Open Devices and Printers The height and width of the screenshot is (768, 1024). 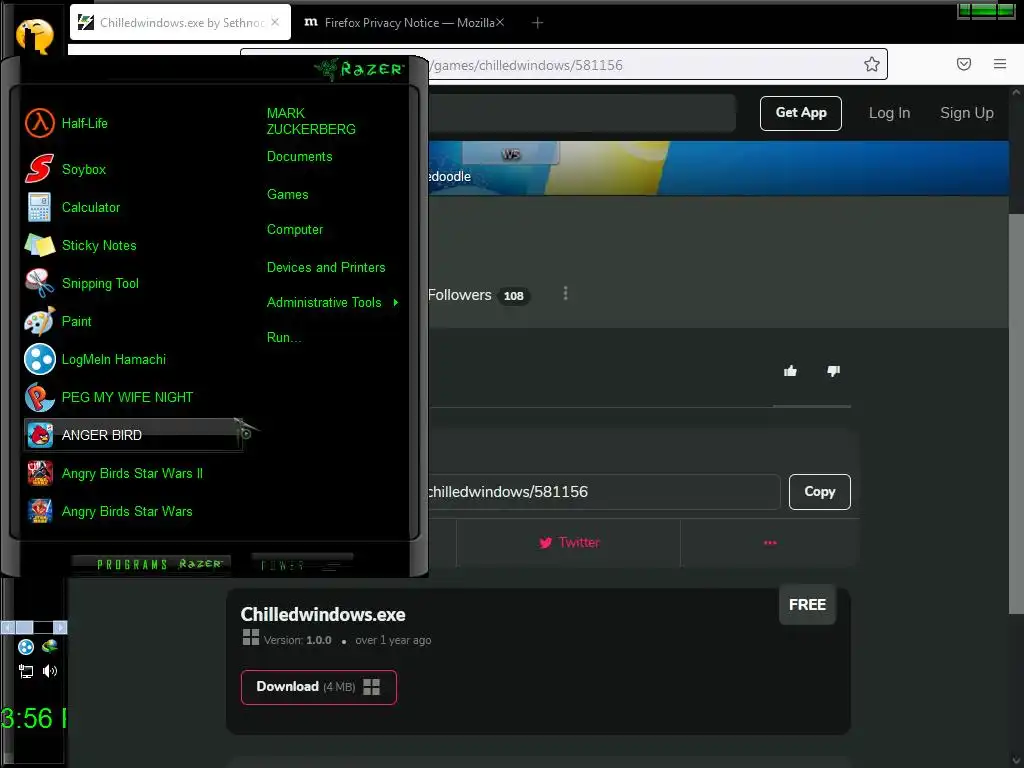click(x=326, y=268)
